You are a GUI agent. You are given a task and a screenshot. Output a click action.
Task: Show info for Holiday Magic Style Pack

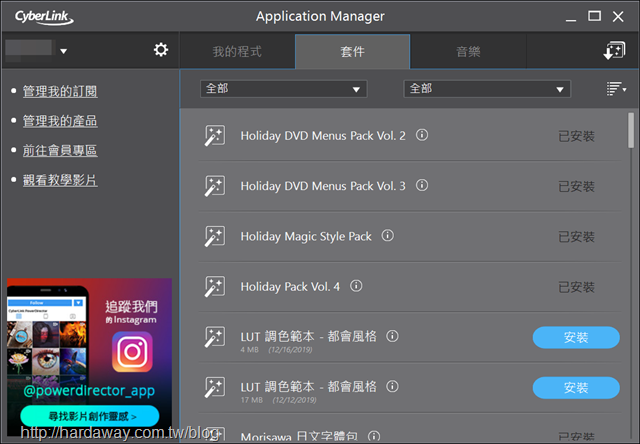pyautogui.click(x=388, y=235)
